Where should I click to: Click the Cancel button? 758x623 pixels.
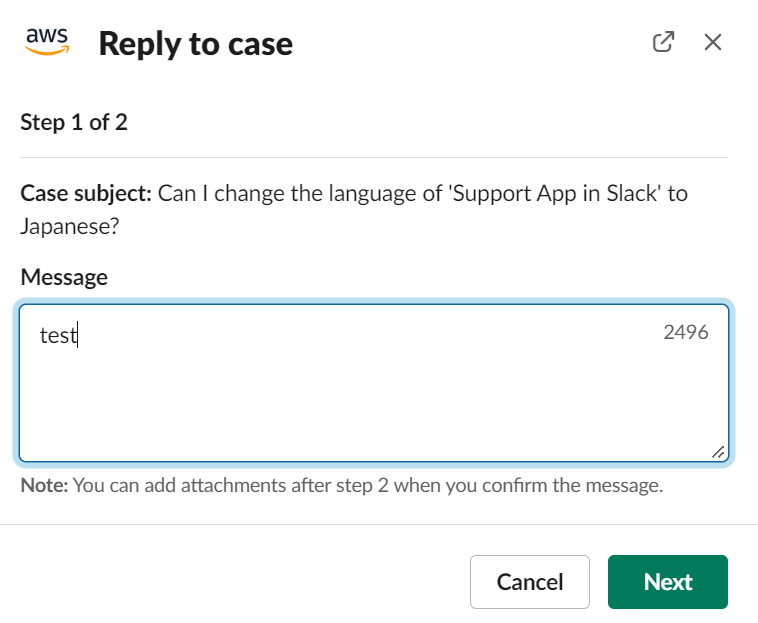pyautogui.click(x=530, y=581)
